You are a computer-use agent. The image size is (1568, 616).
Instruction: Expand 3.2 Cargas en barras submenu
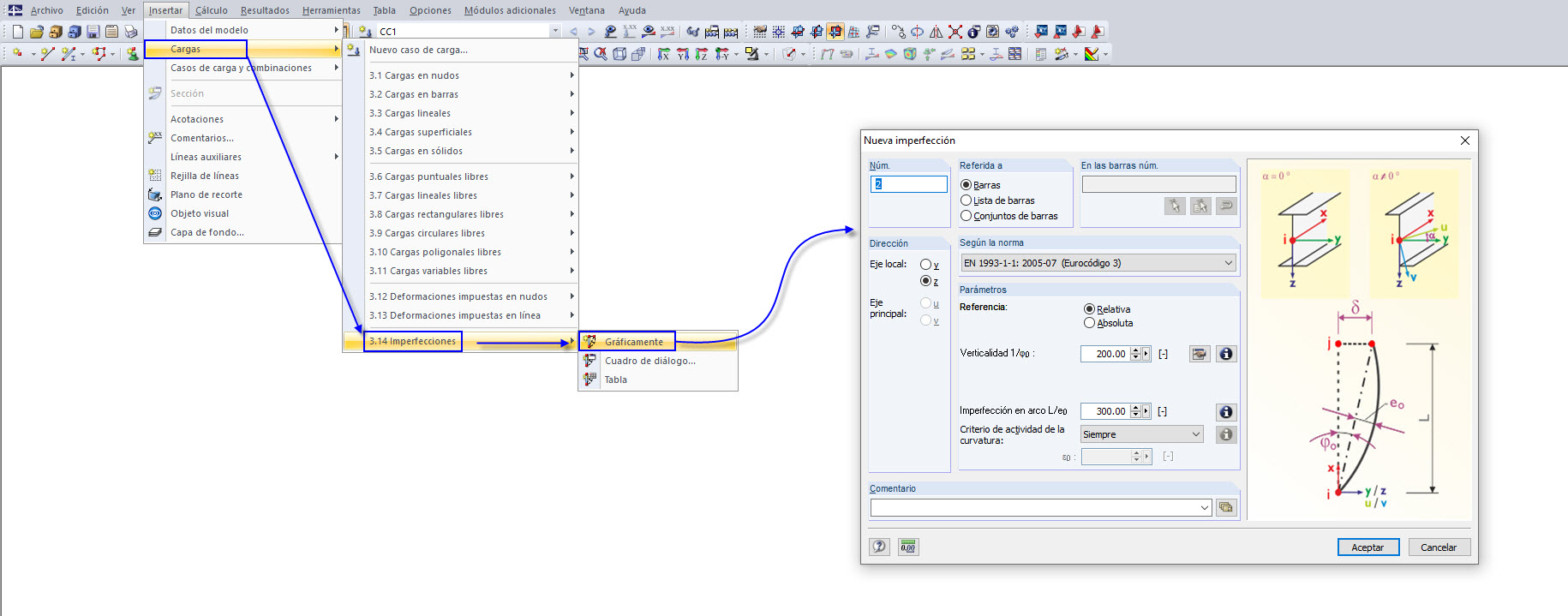tap(472, 94)
